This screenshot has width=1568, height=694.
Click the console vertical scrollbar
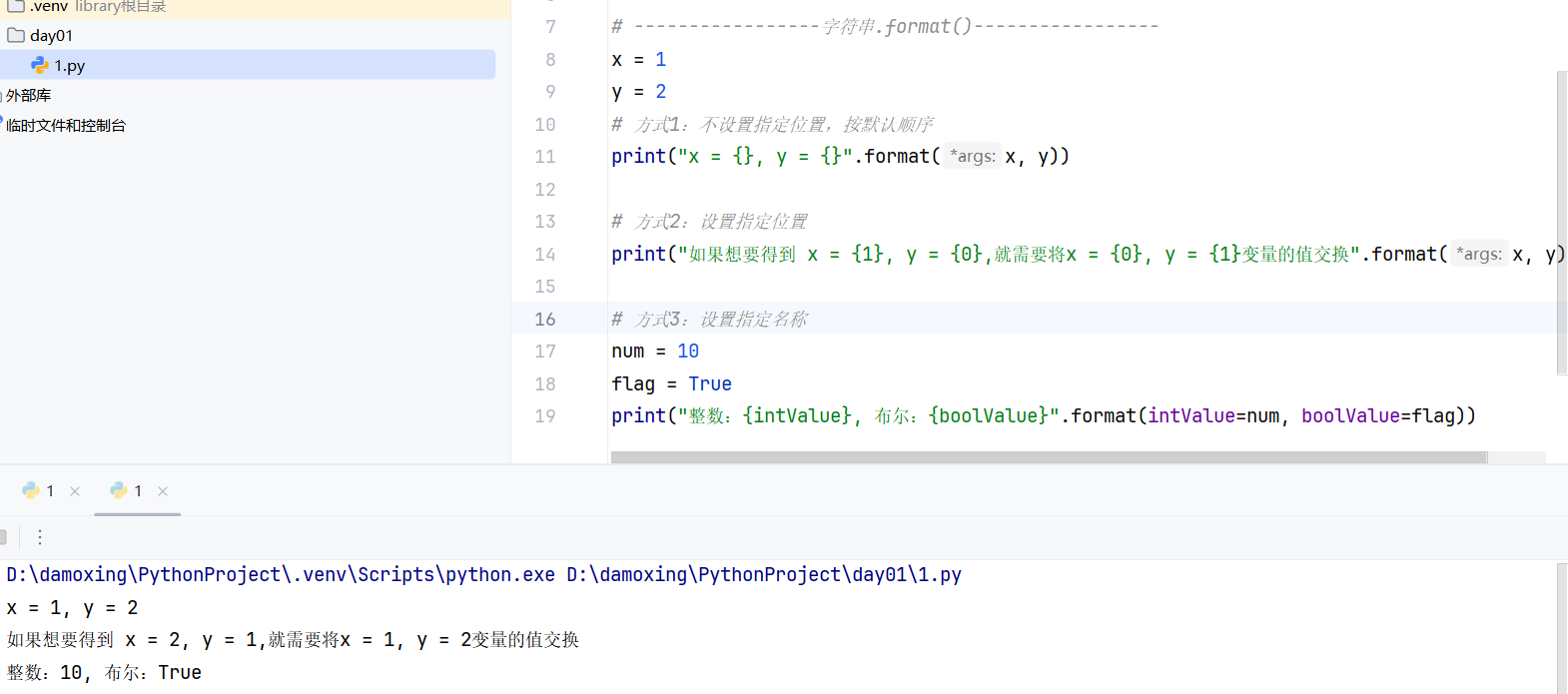click(x=1562, y=627)
